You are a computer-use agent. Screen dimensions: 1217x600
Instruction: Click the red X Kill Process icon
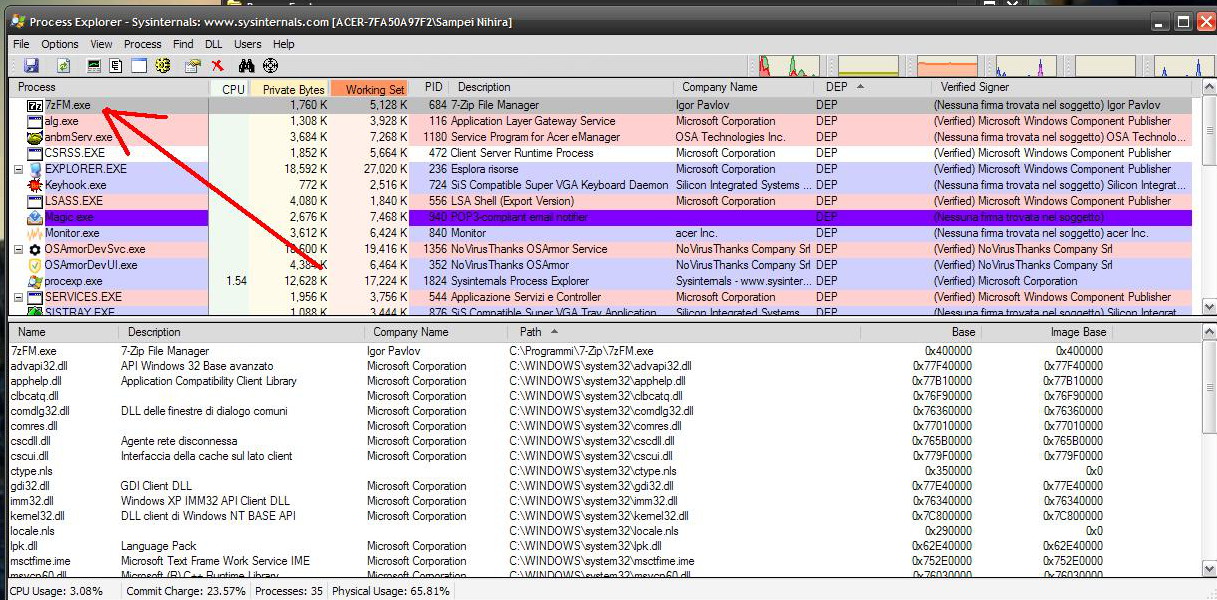point(217,66)
